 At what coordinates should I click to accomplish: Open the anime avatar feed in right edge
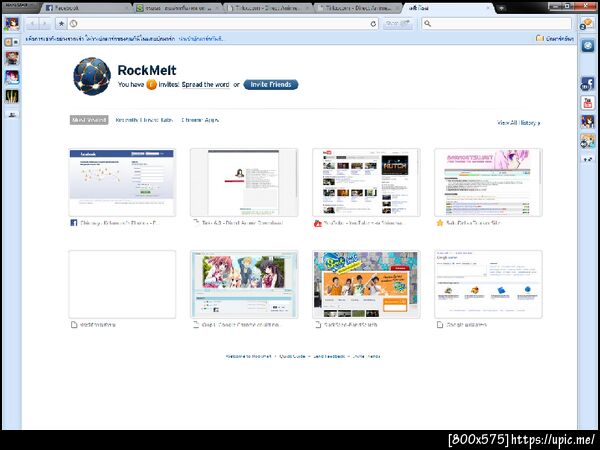588,122
